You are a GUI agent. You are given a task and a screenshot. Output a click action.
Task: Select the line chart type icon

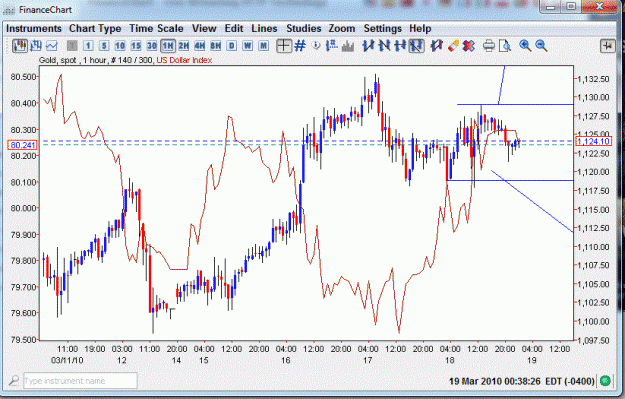tap(51, 46)
